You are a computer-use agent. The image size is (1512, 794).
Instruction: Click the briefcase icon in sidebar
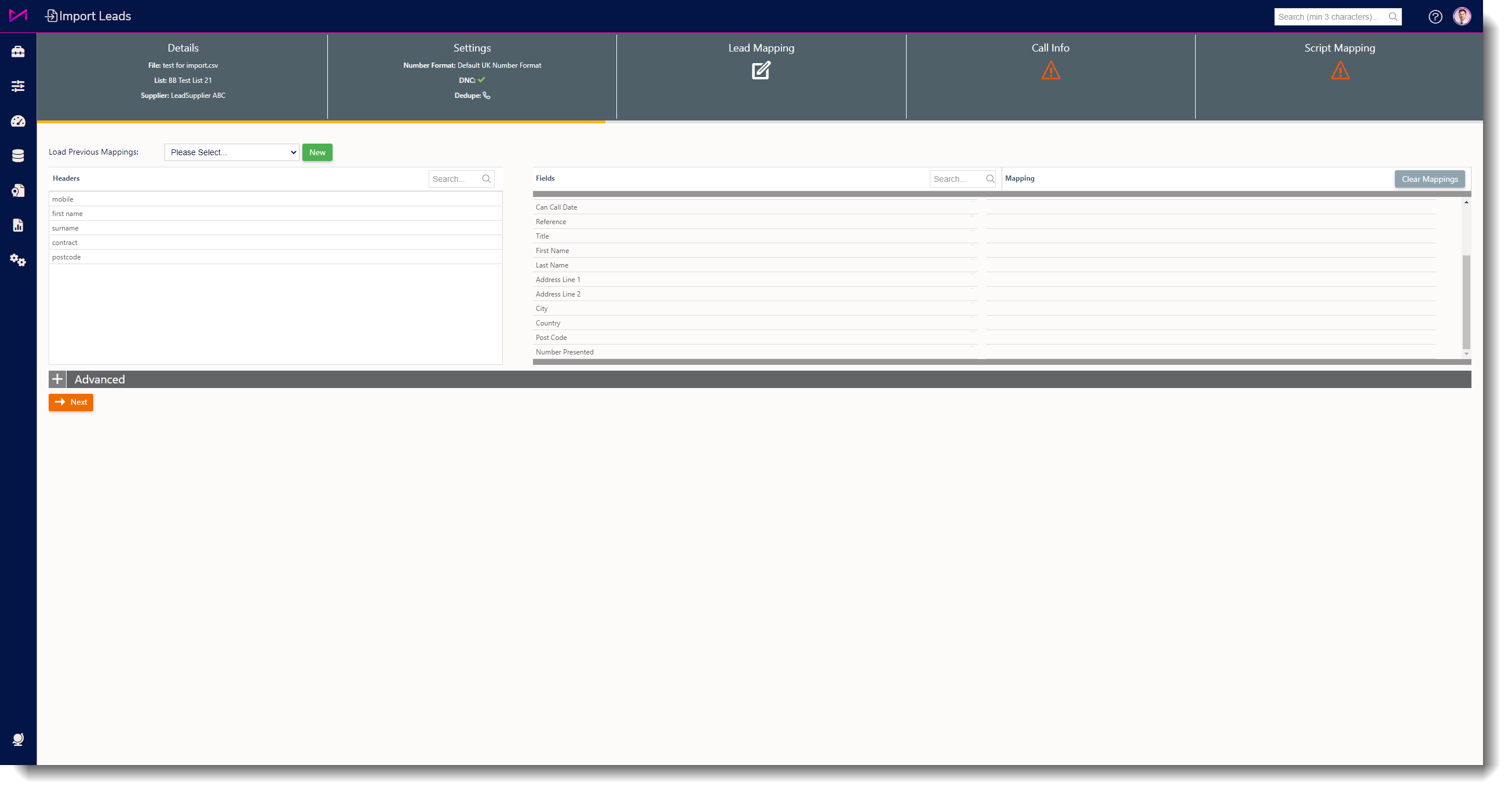click(x=17, y=52)
